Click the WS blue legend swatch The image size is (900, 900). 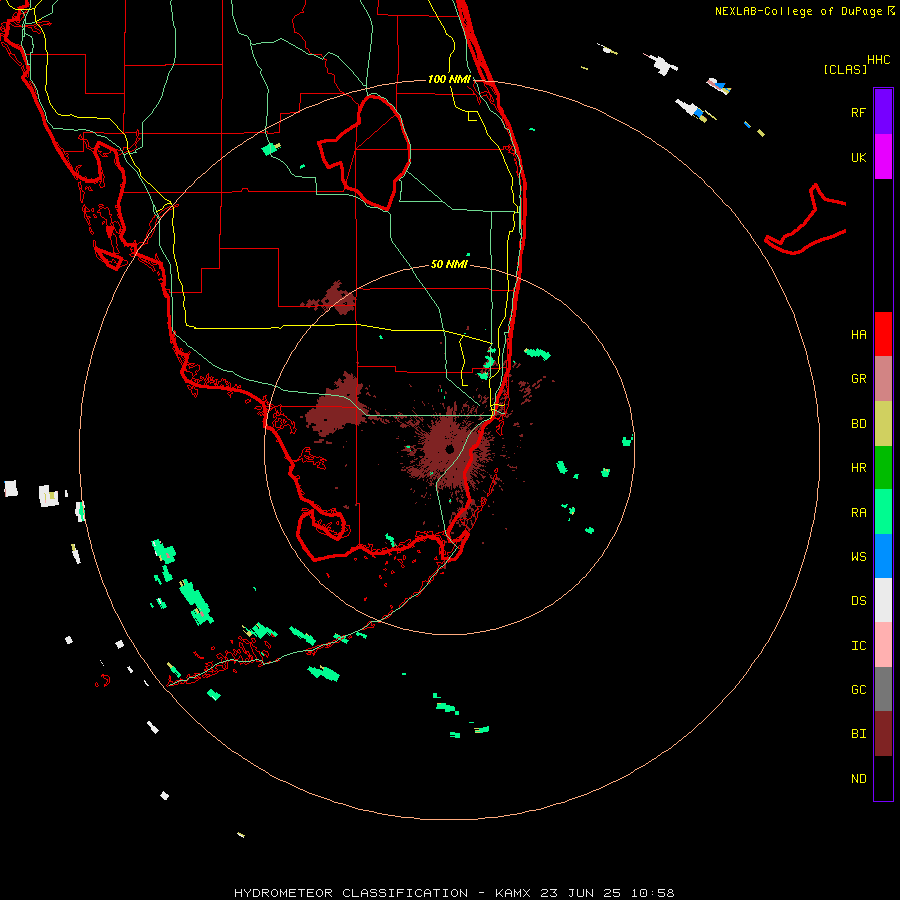point(883,556)
